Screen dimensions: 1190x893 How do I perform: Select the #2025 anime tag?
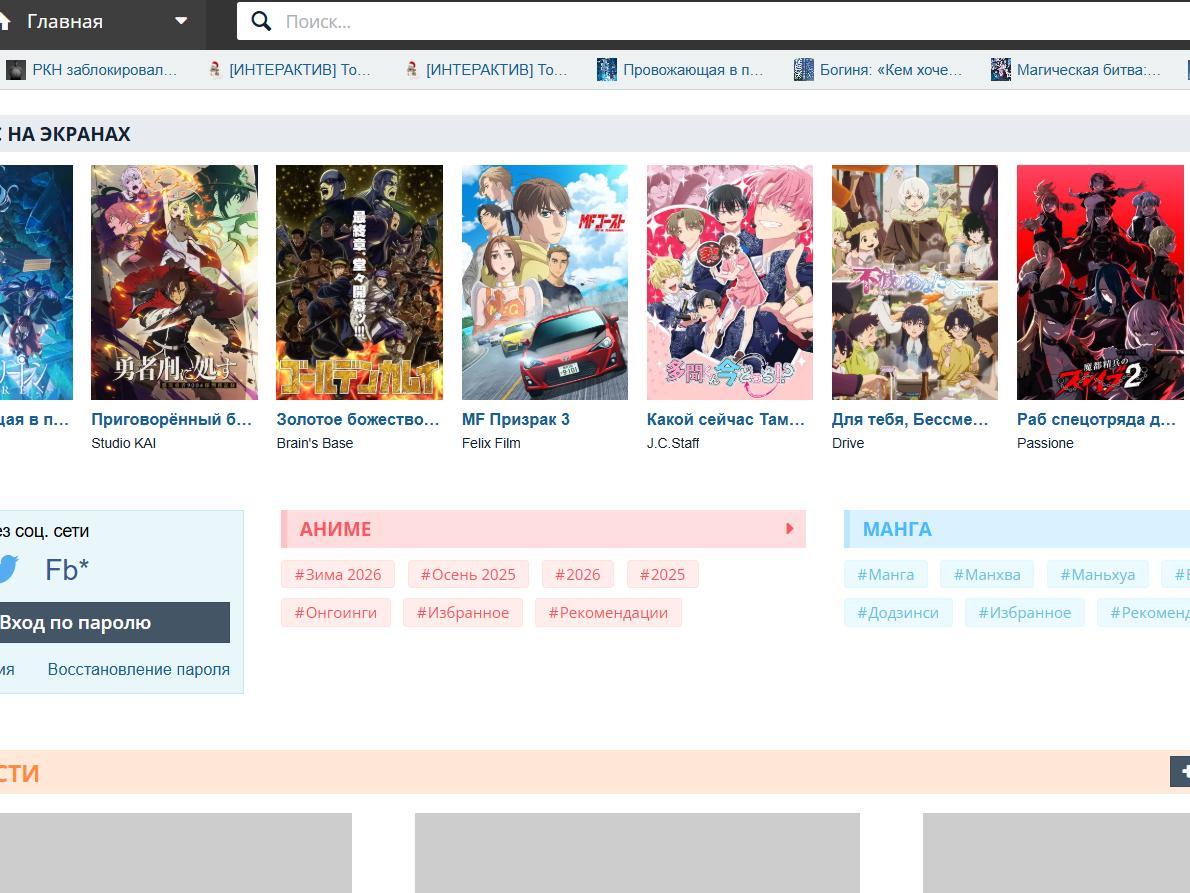pyautogui.click(x=663, y=574)
